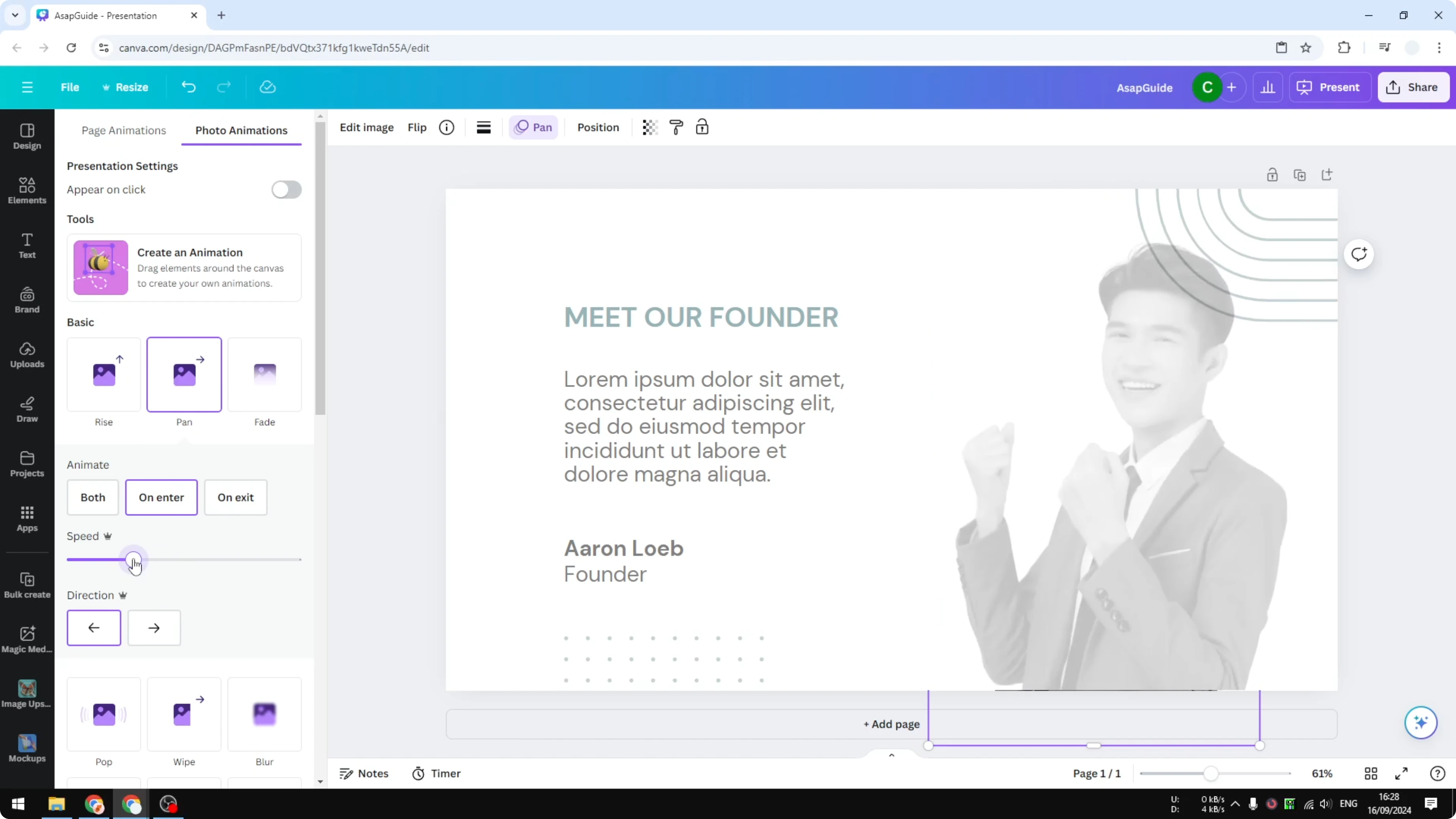Click the redo arrow icon
This screenshot has height=819, width=1456.
[x=224, y=87]
